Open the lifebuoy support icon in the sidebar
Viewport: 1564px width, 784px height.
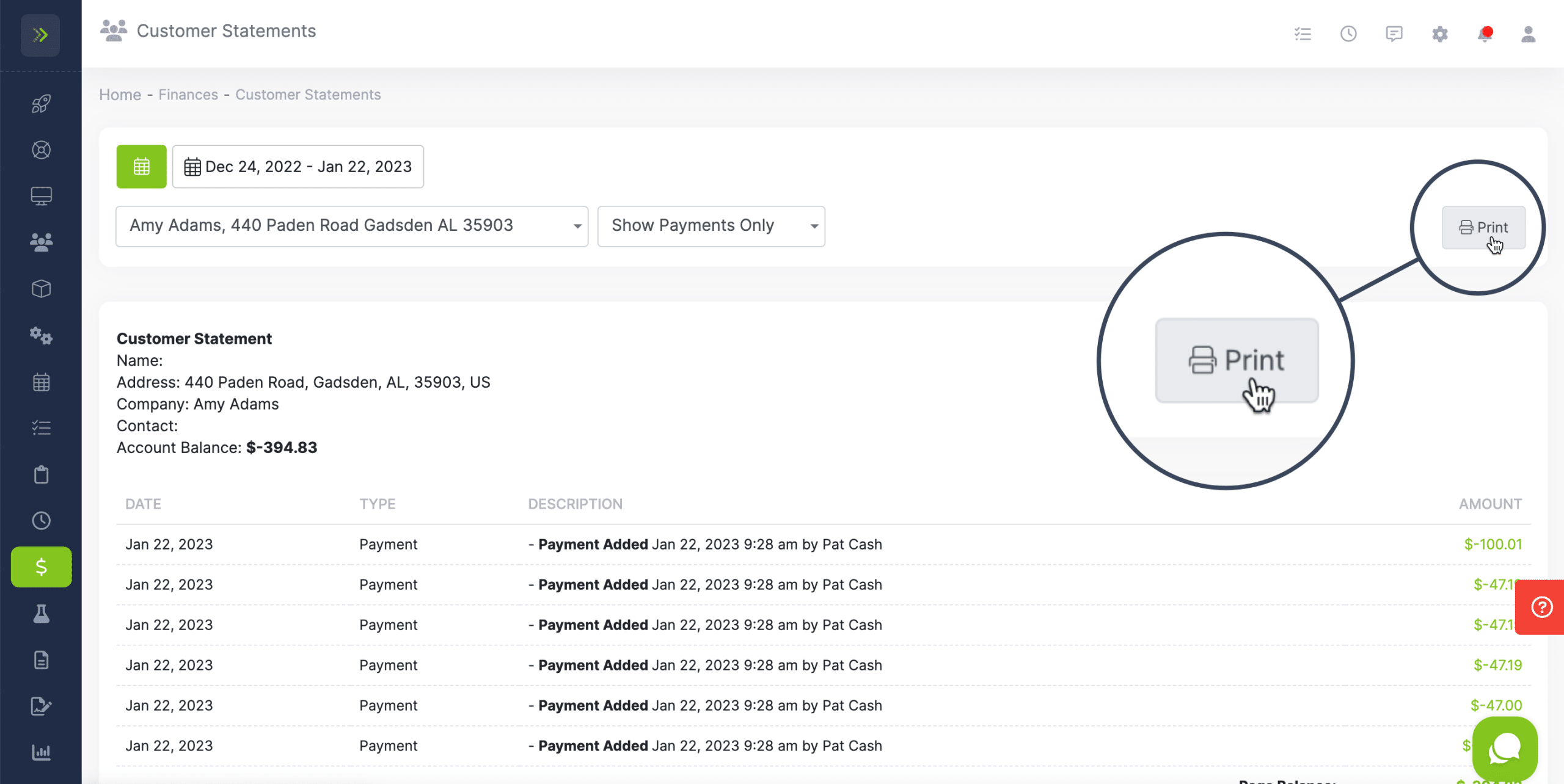click(x=41, y=150)
